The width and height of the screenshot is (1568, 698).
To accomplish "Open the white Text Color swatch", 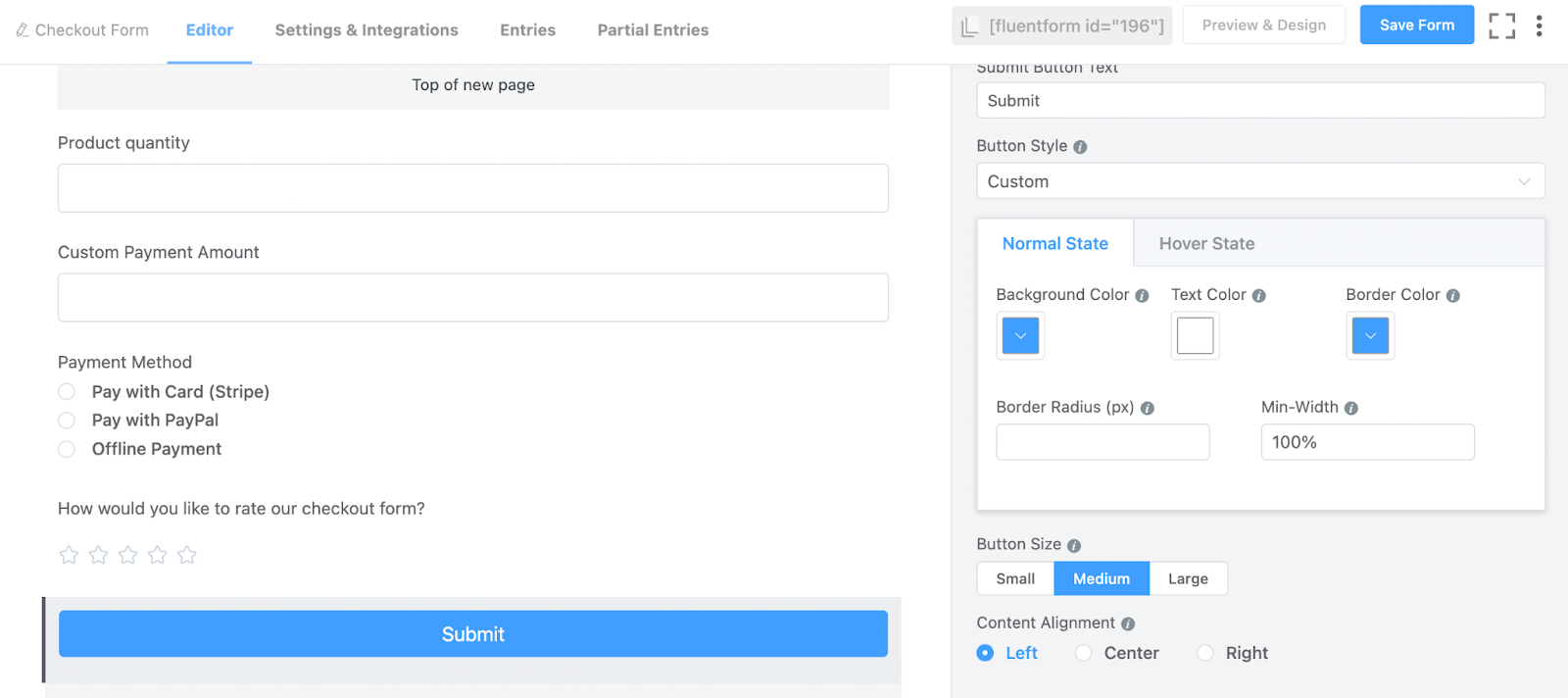I will (x=1195, y=336).
